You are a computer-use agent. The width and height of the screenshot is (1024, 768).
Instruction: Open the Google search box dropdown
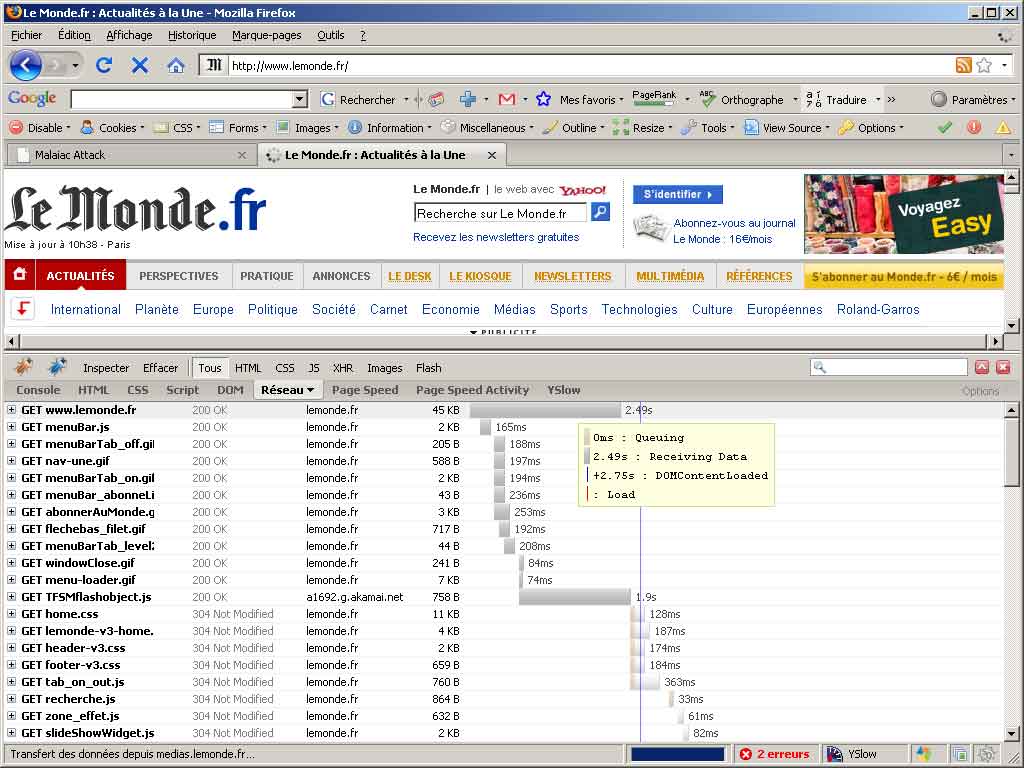point(300,99)
